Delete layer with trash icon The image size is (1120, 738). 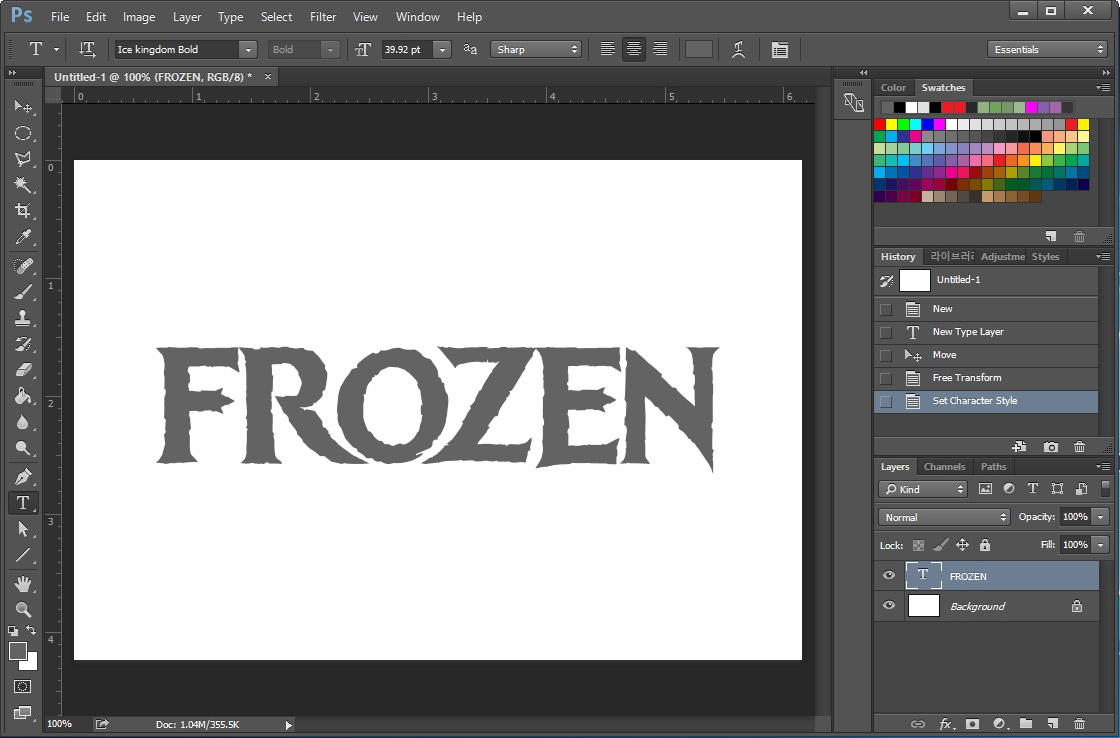[x=1079, y=724]
